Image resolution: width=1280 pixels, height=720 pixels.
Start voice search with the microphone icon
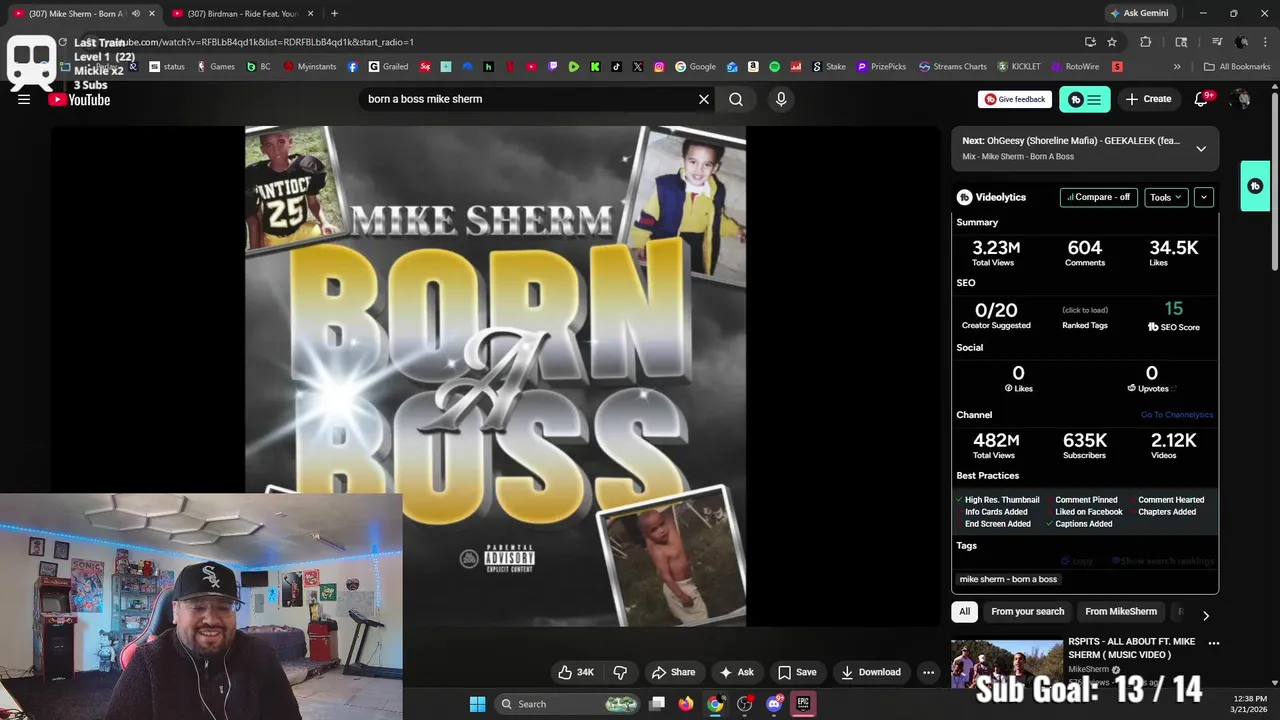tap(781, 99)
